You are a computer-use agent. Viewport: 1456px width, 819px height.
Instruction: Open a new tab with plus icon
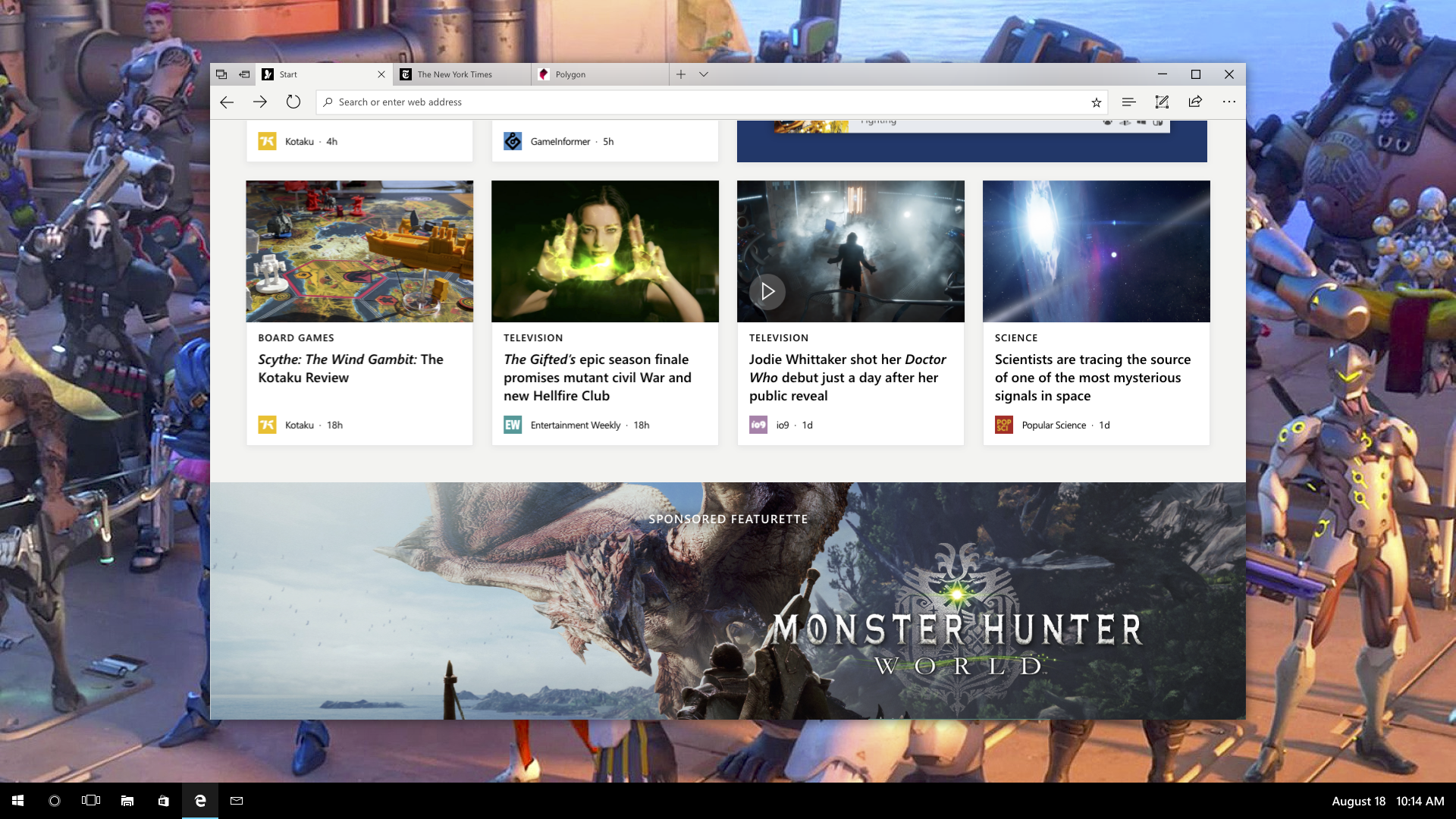681,74
